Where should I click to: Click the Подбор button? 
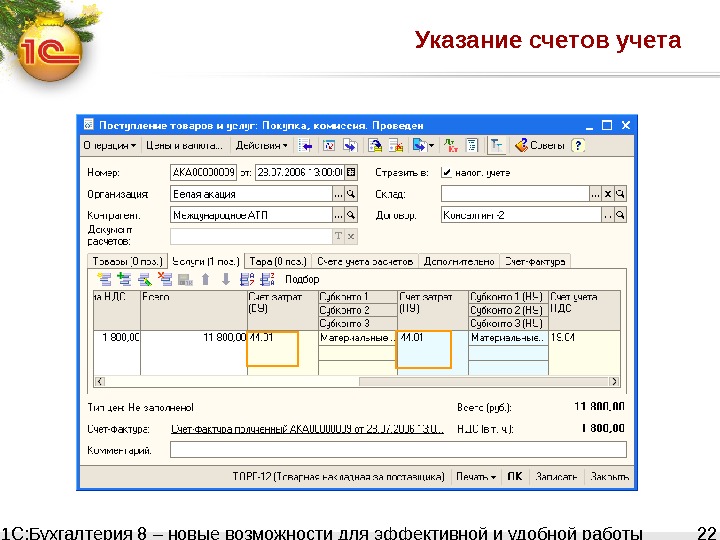click(302, 279)
